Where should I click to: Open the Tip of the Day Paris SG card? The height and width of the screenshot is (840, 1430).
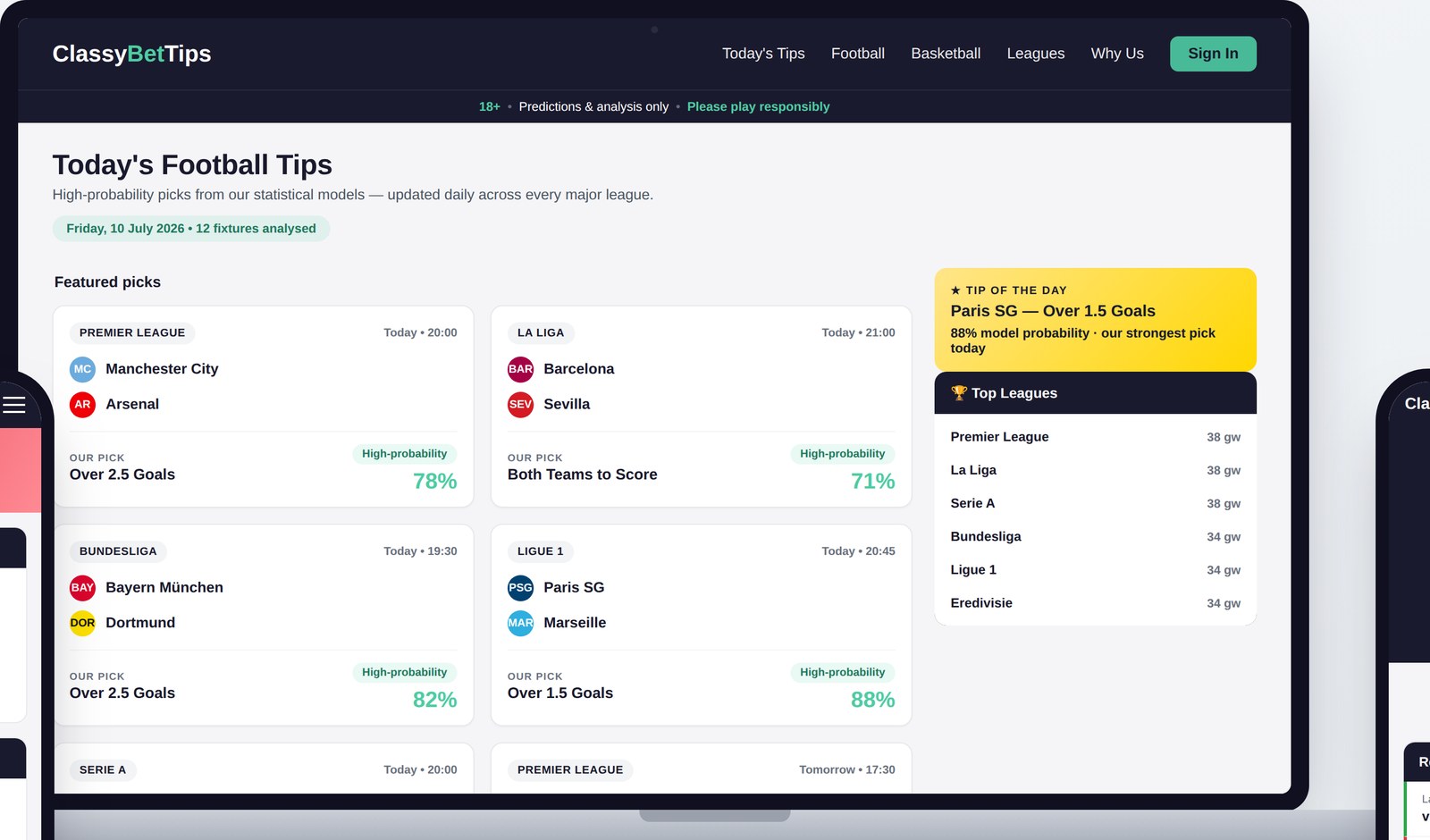tap(1095, 319)
